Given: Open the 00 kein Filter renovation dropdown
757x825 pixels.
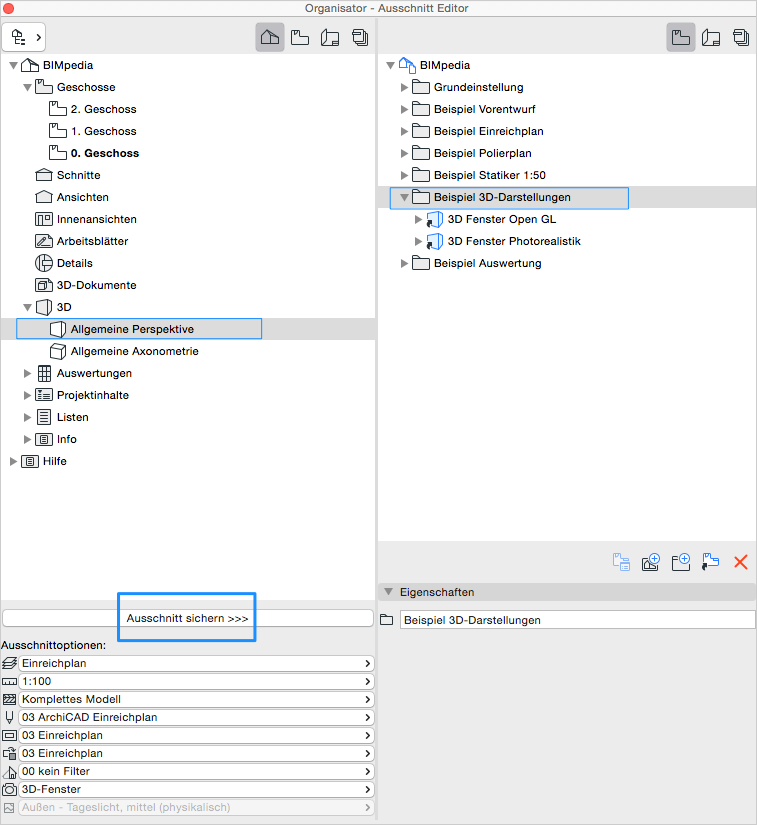Looking at the screenshot, I should [195, 771].
